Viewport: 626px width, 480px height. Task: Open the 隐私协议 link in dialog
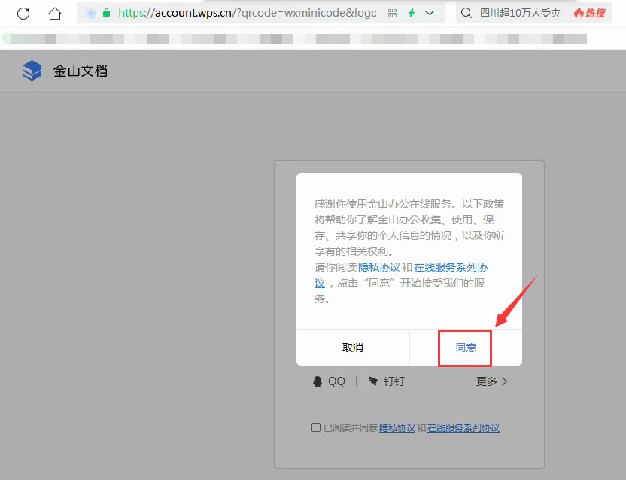point(379,267)
